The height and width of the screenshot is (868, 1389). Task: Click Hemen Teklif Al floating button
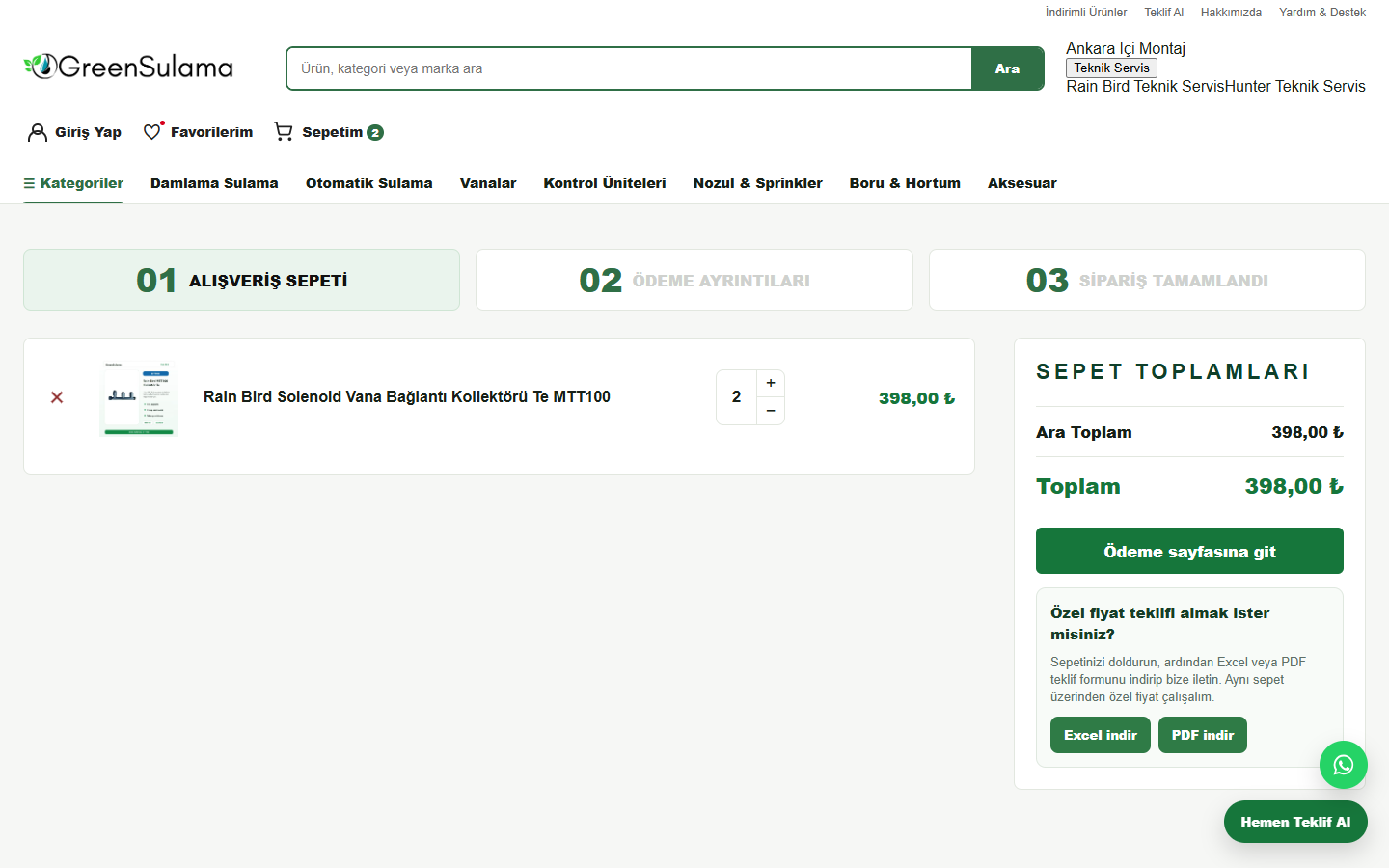(1295, 822)
